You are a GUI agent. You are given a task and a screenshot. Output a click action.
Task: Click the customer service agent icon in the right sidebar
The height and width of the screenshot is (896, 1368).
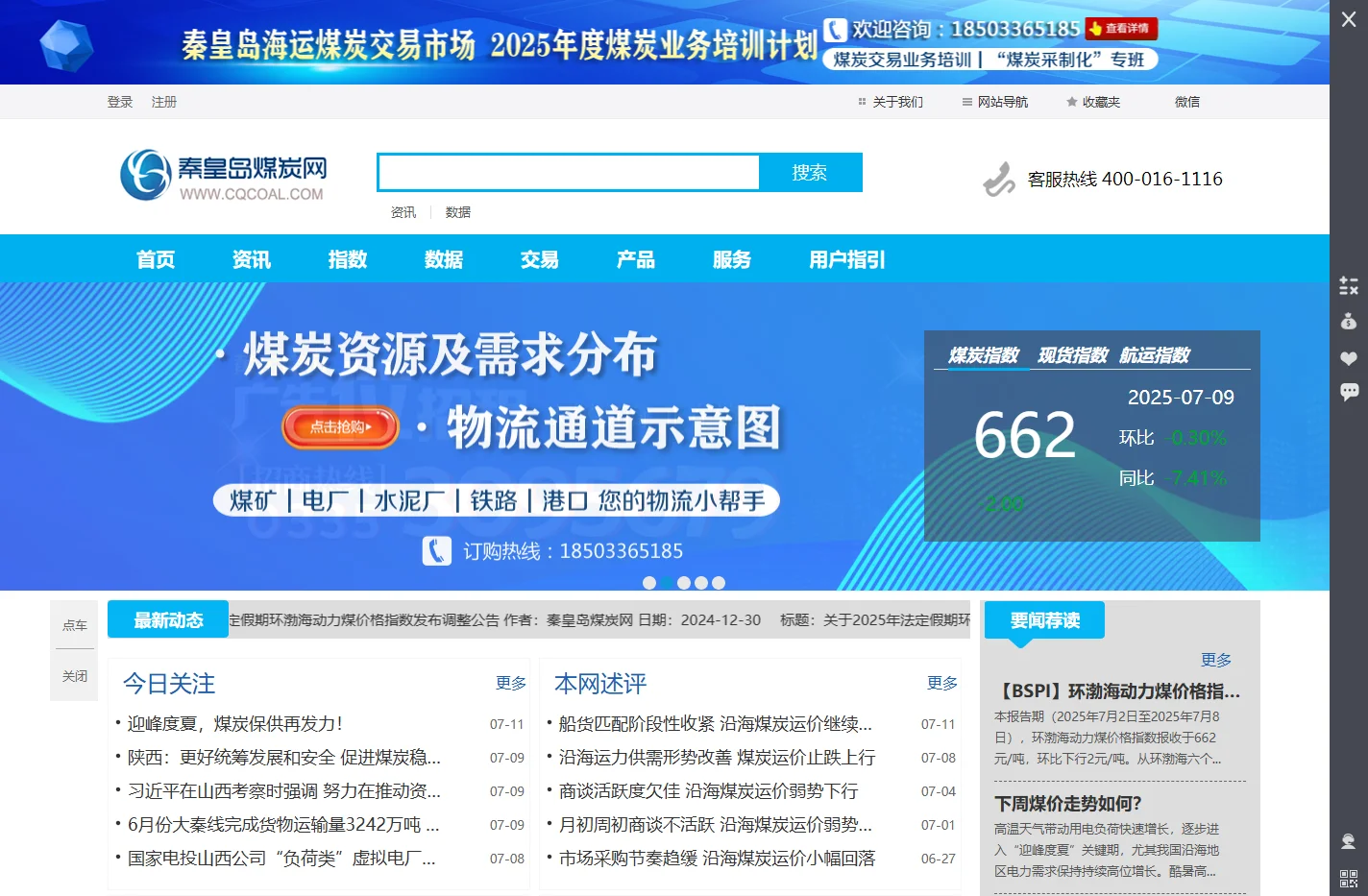click(1349, 841)
